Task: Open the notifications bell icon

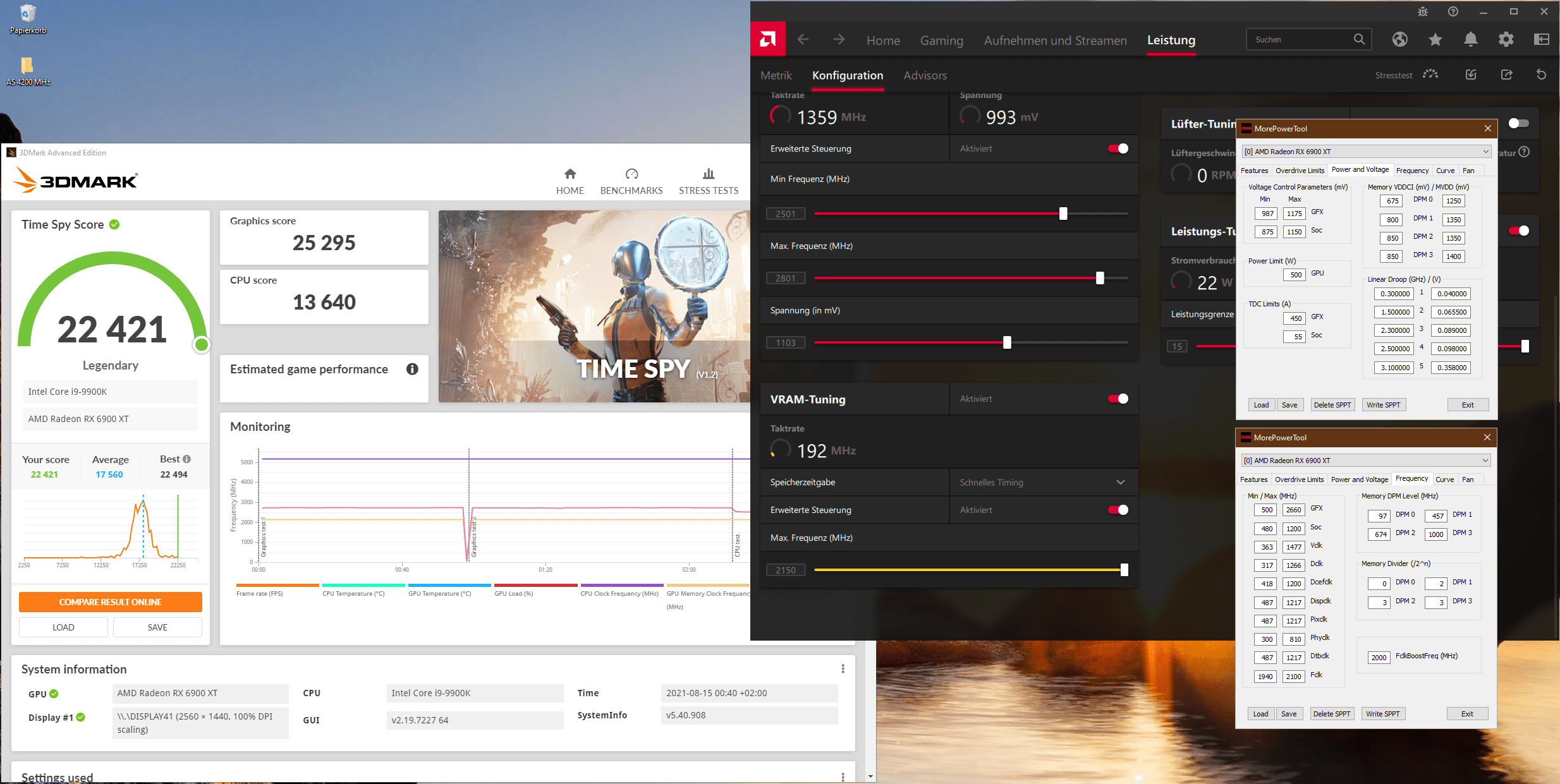Action: [1470, 40]
